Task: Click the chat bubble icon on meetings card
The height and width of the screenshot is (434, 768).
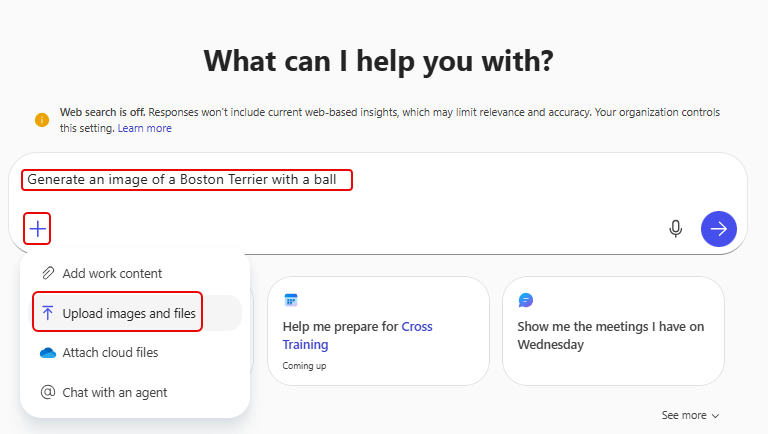Action: (x=525, y=300)
